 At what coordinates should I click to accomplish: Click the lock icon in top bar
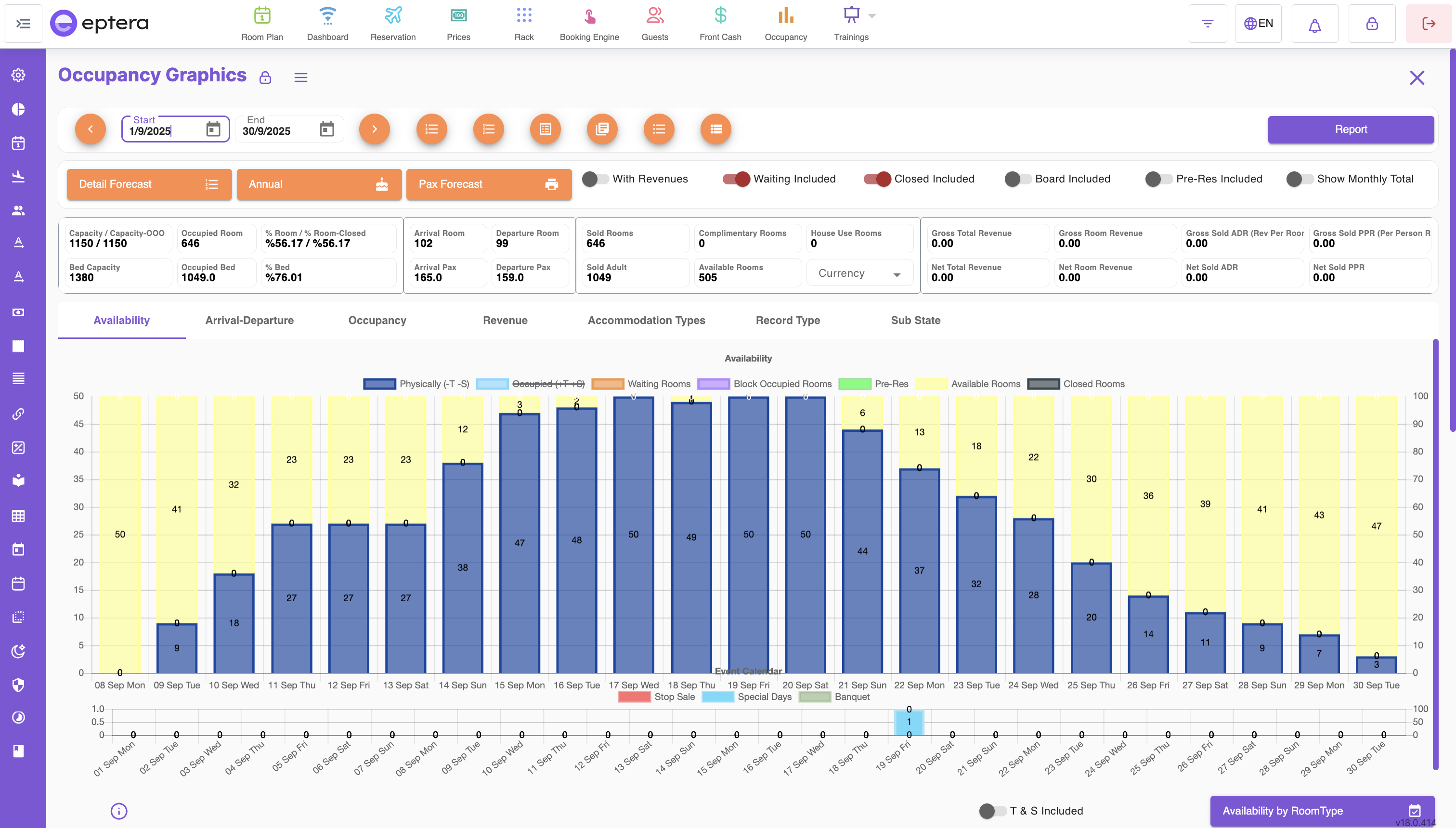[1372, 24]
